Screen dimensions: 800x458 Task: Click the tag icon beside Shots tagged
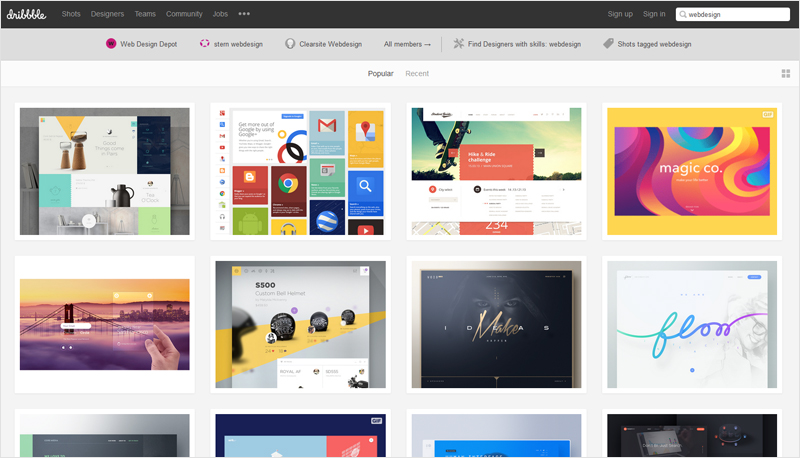(x=608, y=43)
